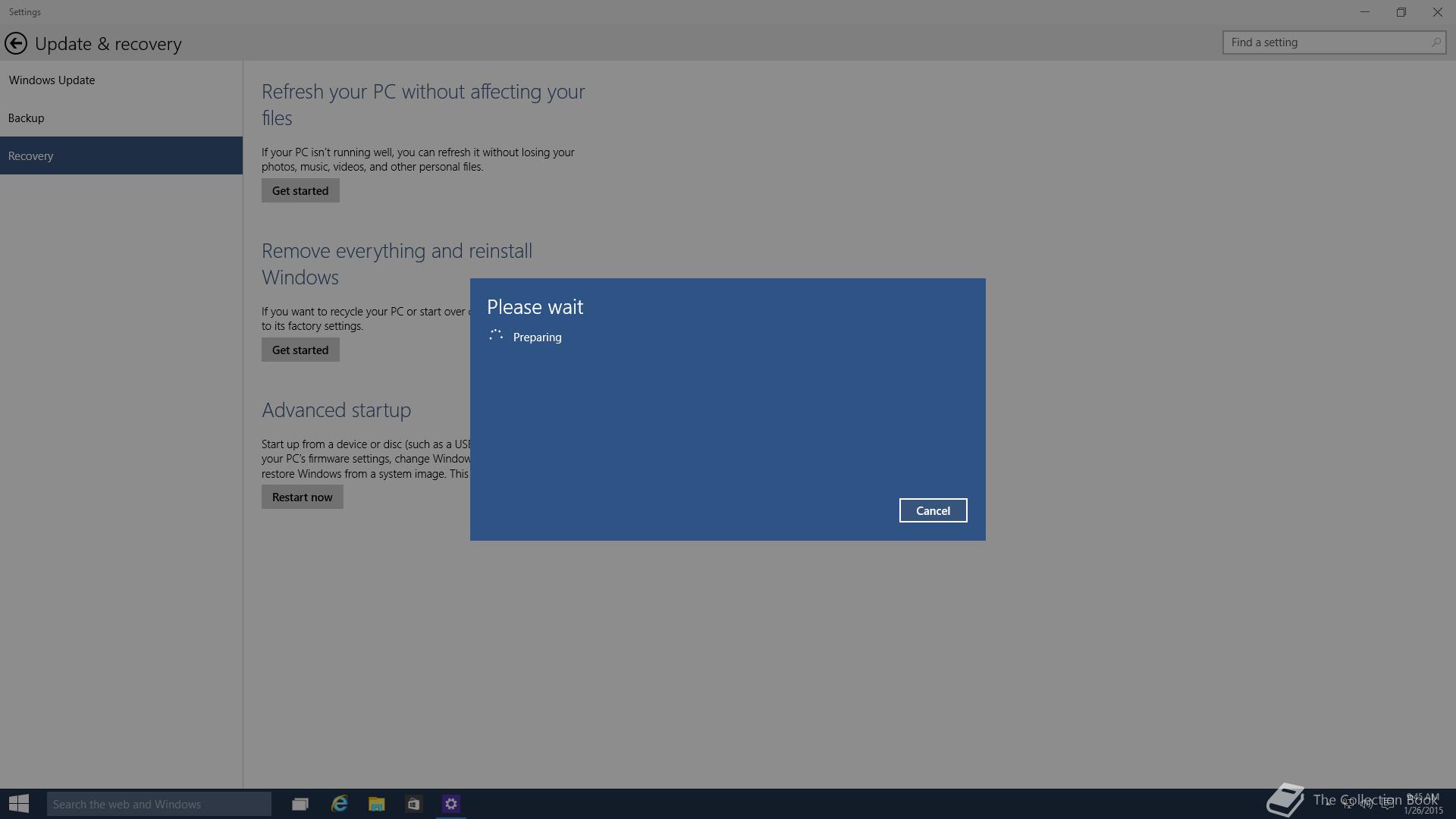
Task: Open Task View from the taskbar
Action: [300, 804]
